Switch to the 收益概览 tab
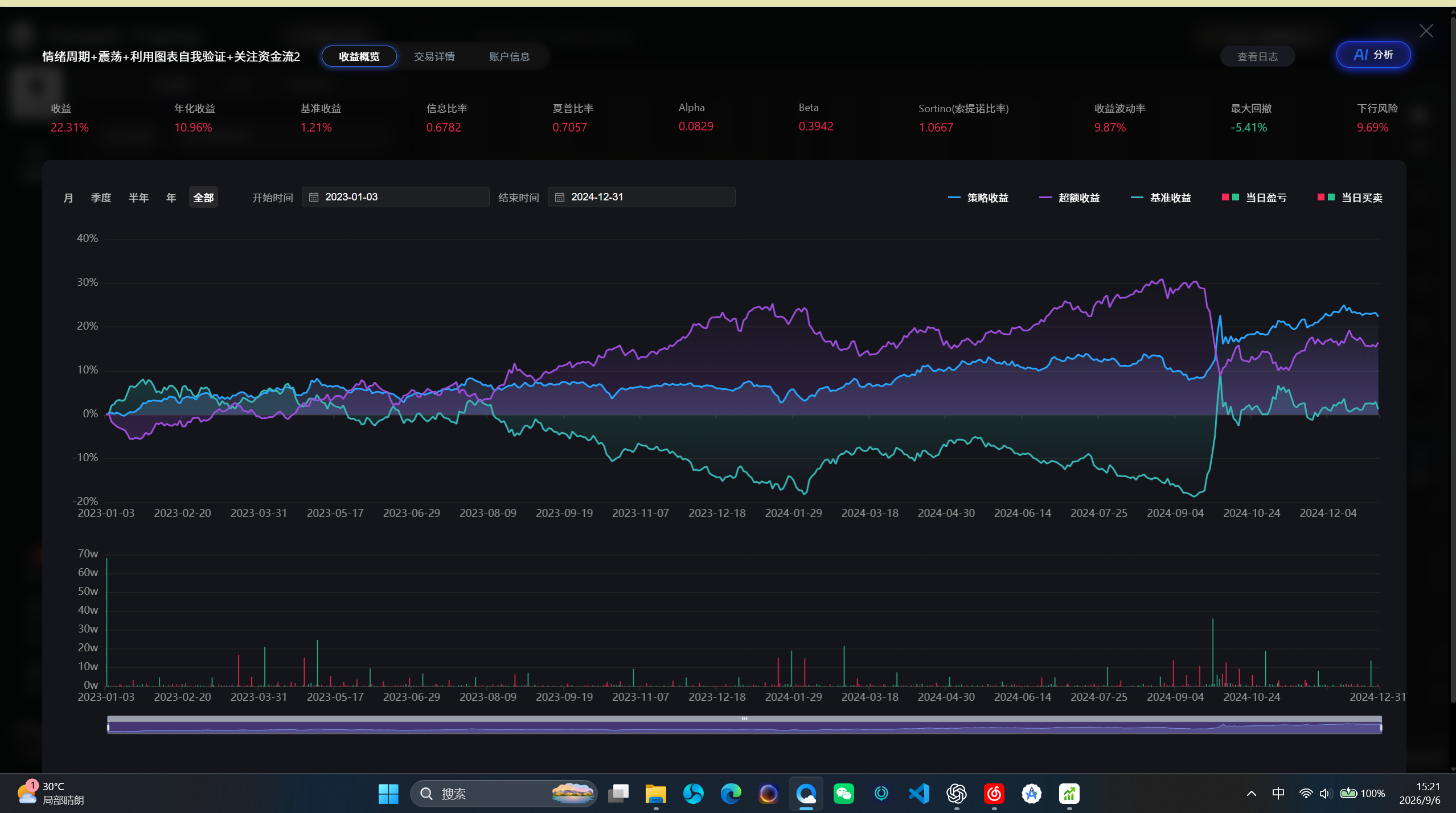The height and width of the screenshot is (813, 1456). click(x=359, y=56)
